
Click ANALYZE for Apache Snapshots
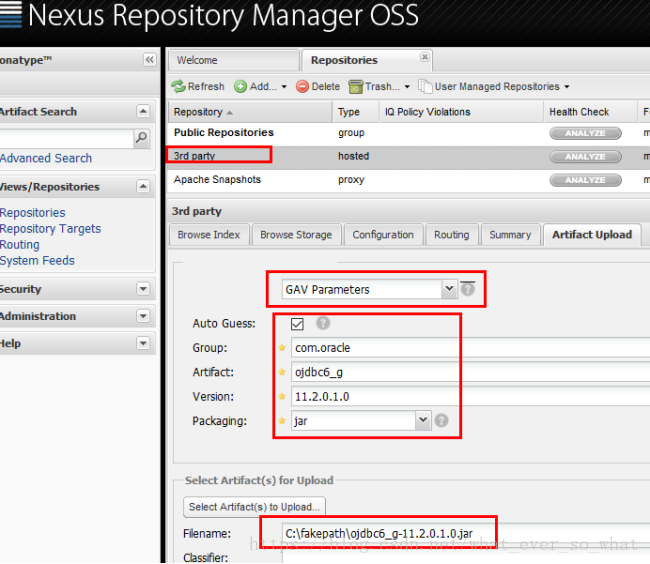(585, 180)
